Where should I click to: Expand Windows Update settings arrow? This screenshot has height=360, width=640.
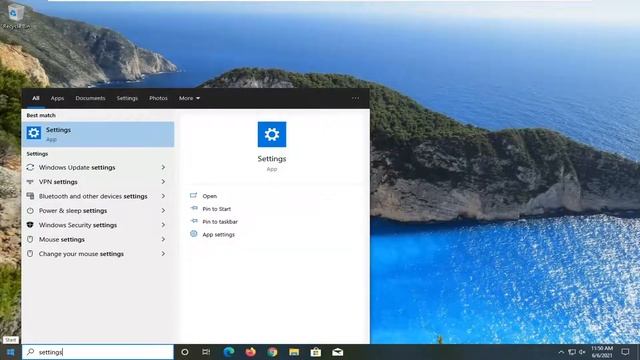tap(163, 167)
